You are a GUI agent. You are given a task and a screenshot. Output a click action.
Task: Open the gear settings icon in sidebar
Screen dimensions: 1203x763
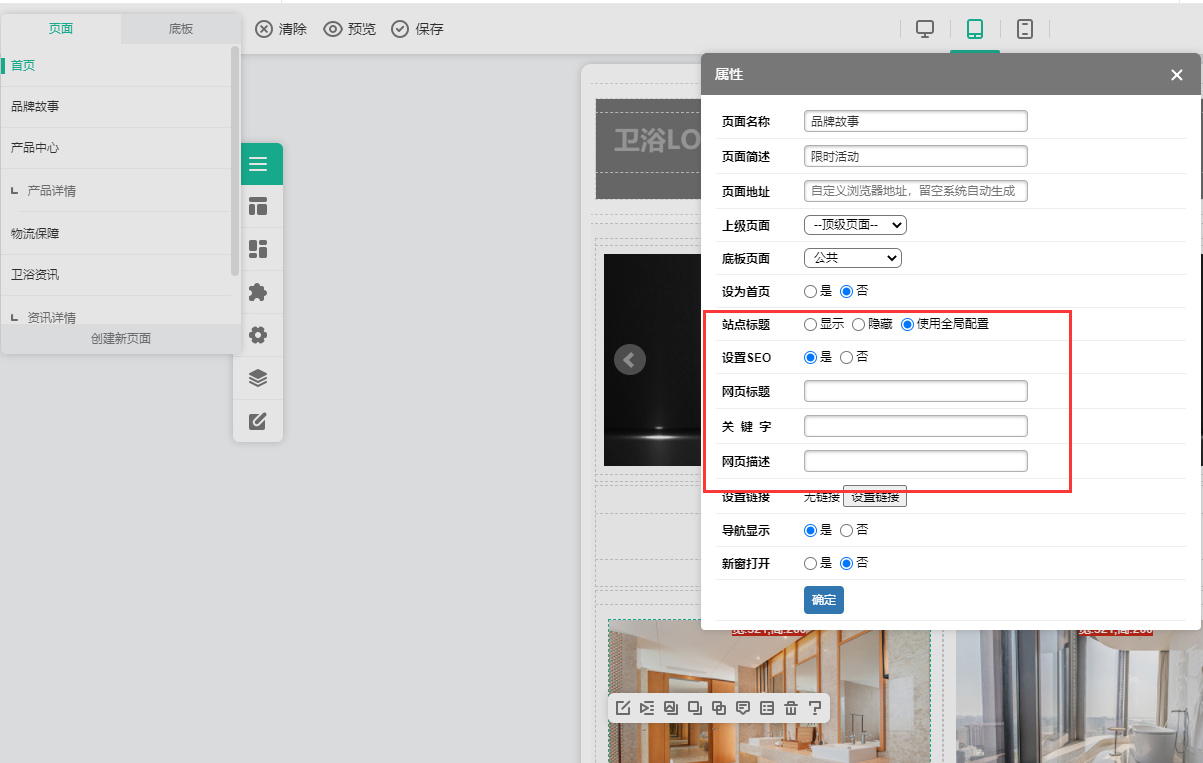[x=258, y=335]
